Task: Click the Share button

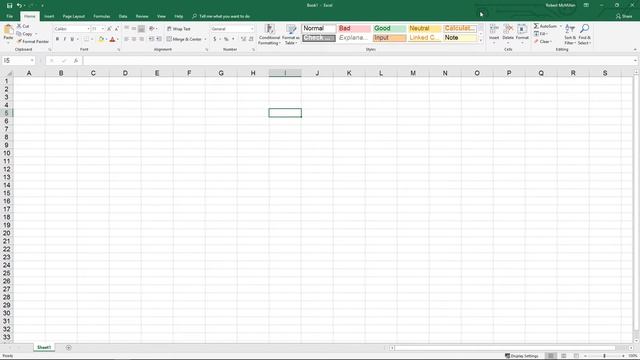Action: (x=624, y=16)
